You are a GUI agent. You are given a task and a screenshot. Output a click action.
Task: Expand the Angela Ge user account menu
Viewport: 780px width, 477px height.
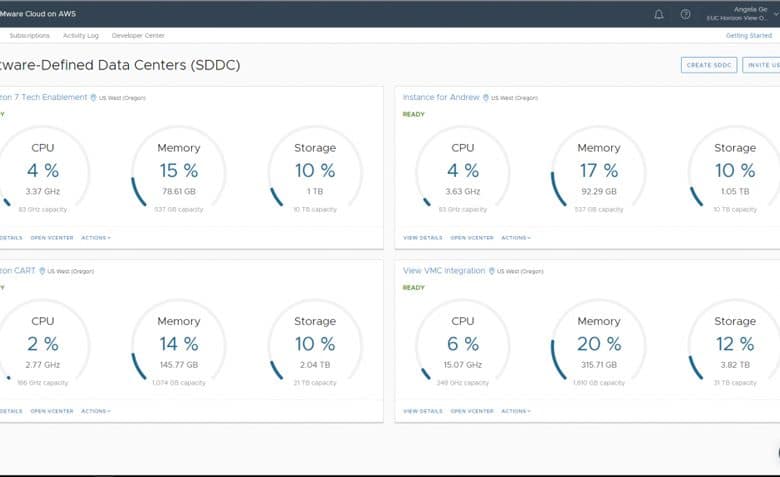741,14
